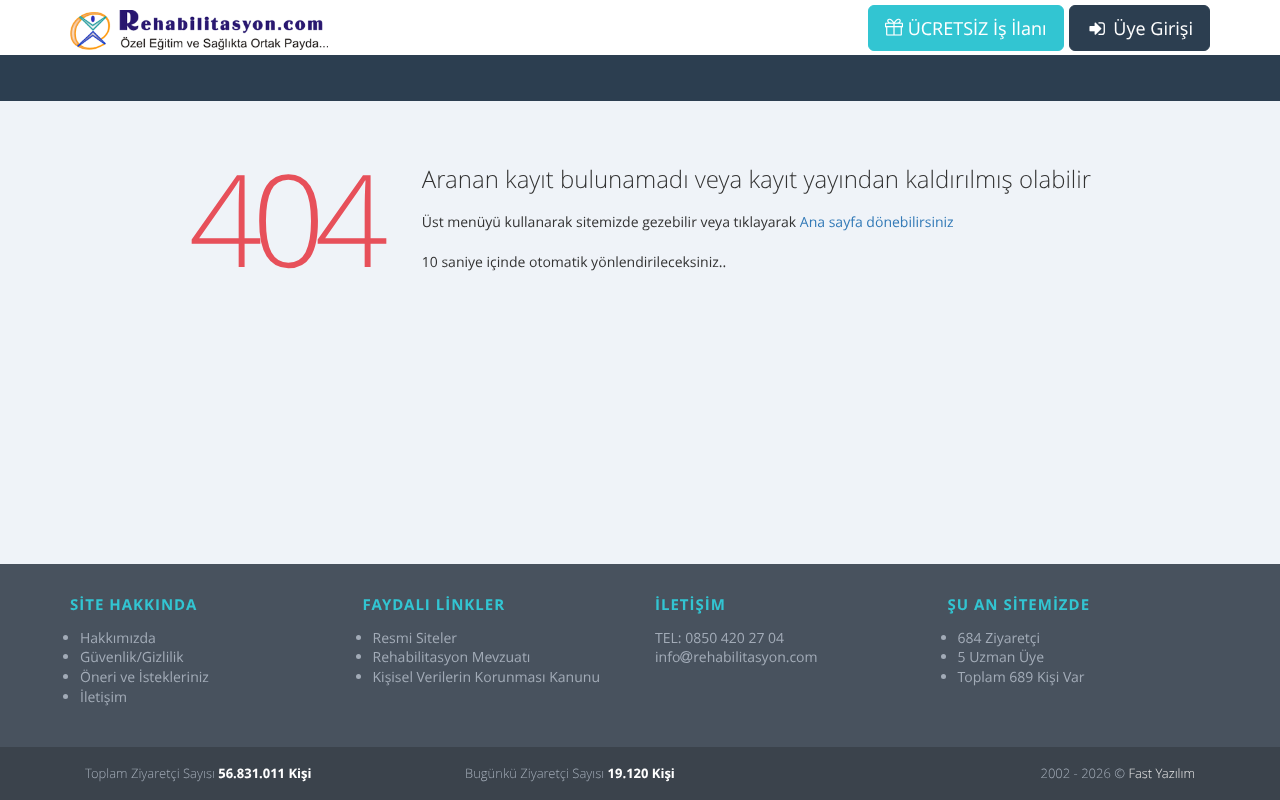Click the sign-in arrow icon on Üye Girişi
This screenshot has width=1280, height=800.
(1097, 29)
